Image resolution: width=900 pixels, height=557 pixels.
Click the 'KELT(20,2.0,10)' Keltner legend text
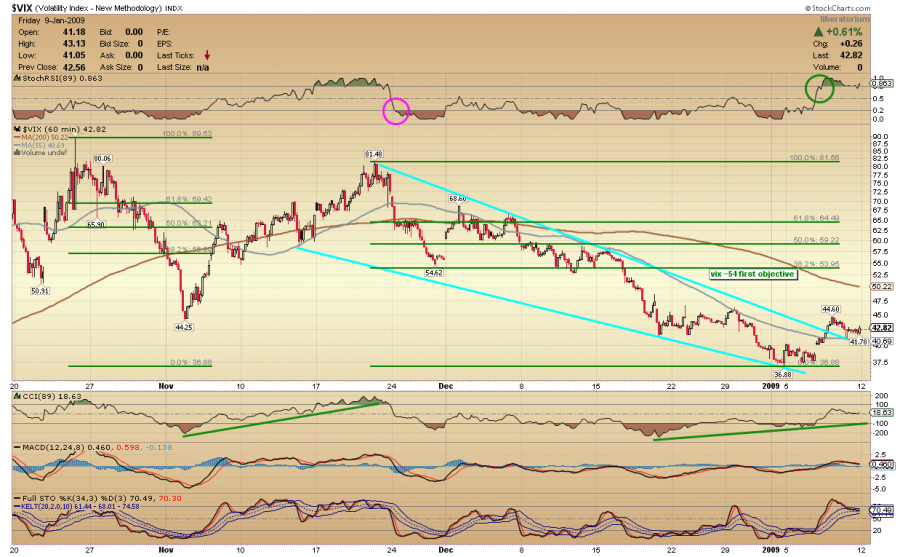[46, 506]
